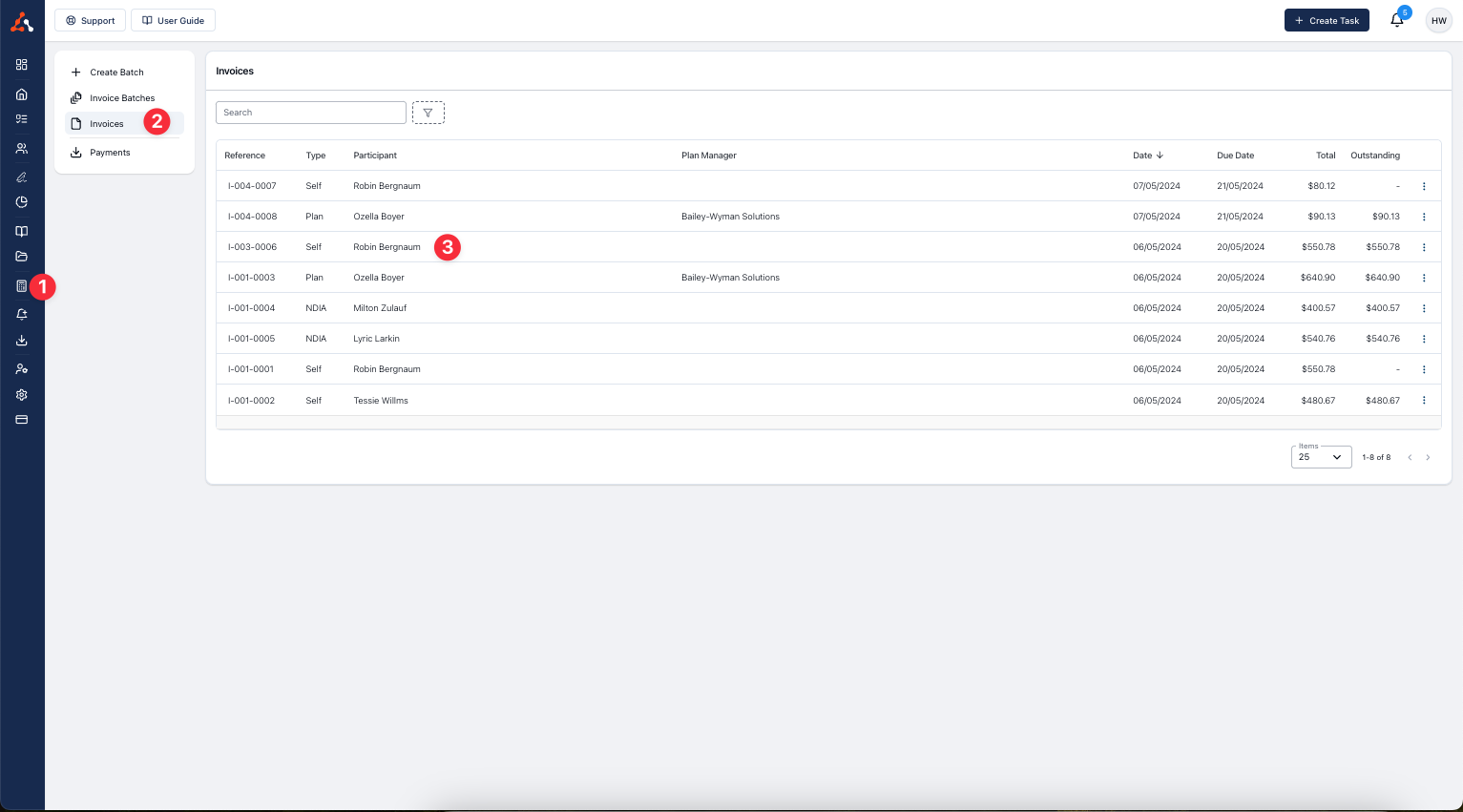Screen dimensions: 1463x812
Task: Select the billing calculator icon marked 1
Action: [x=22, y=286]
